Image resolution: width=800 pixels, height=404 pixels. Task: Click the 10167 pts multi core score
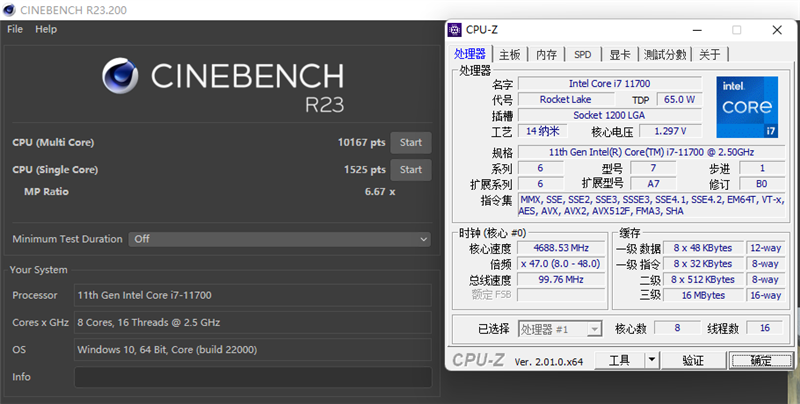tap(361, 142)
